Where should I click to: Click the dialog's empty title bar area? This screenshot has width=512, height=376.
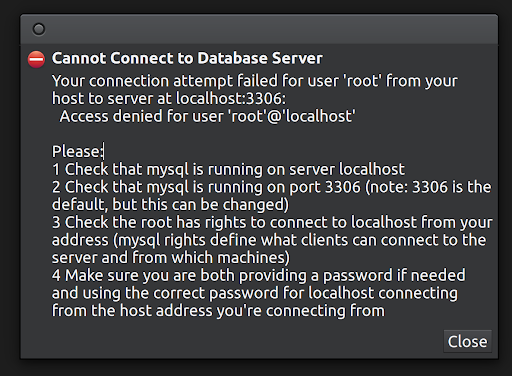[267, 29]
